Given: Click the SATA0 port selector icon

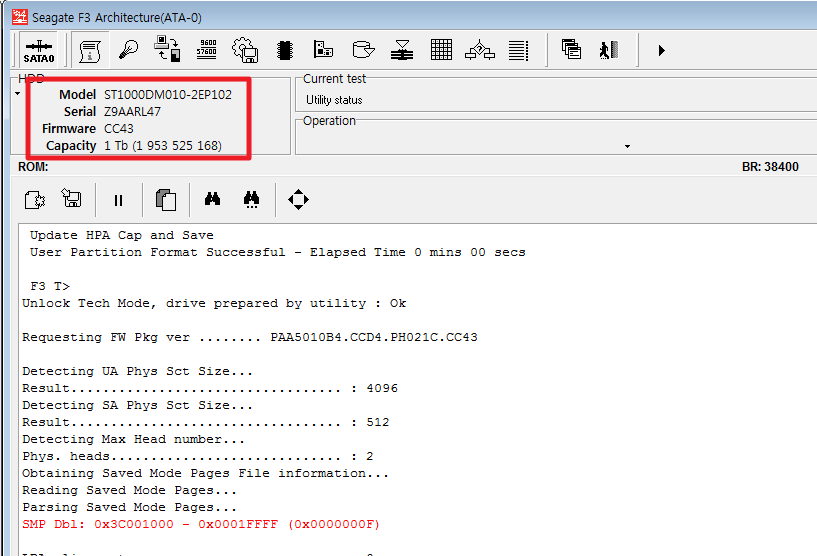Looking at the screenshot, I should (39, 51).
